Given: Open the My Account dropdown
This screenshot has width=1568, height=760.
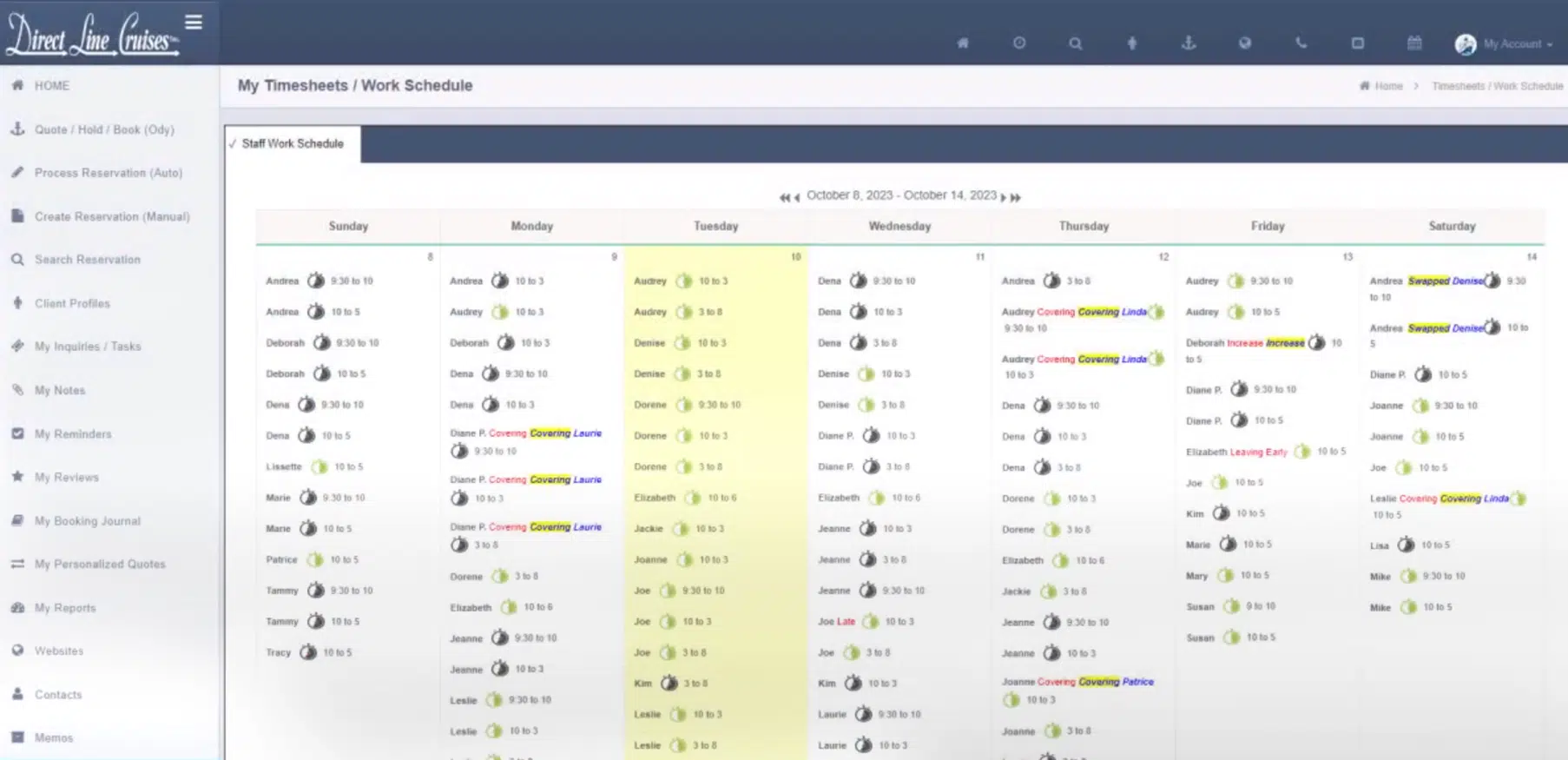Looking at the screenshot, I should coord(1505,44).
